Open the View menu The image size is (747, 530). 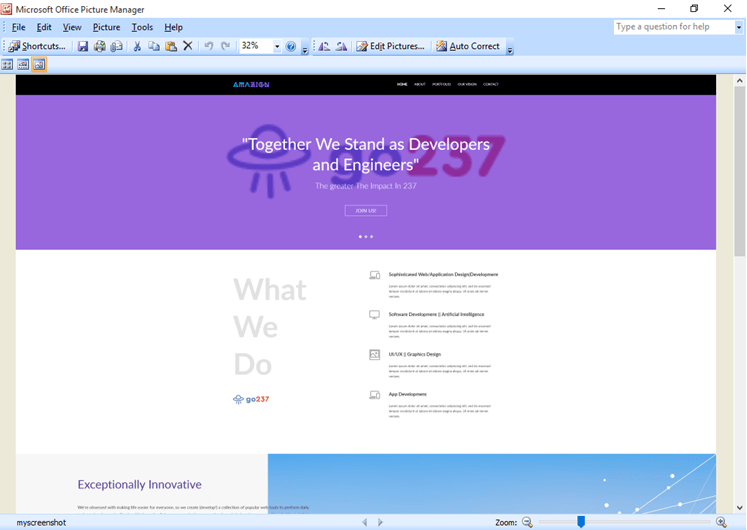click(x=72, y=27)
